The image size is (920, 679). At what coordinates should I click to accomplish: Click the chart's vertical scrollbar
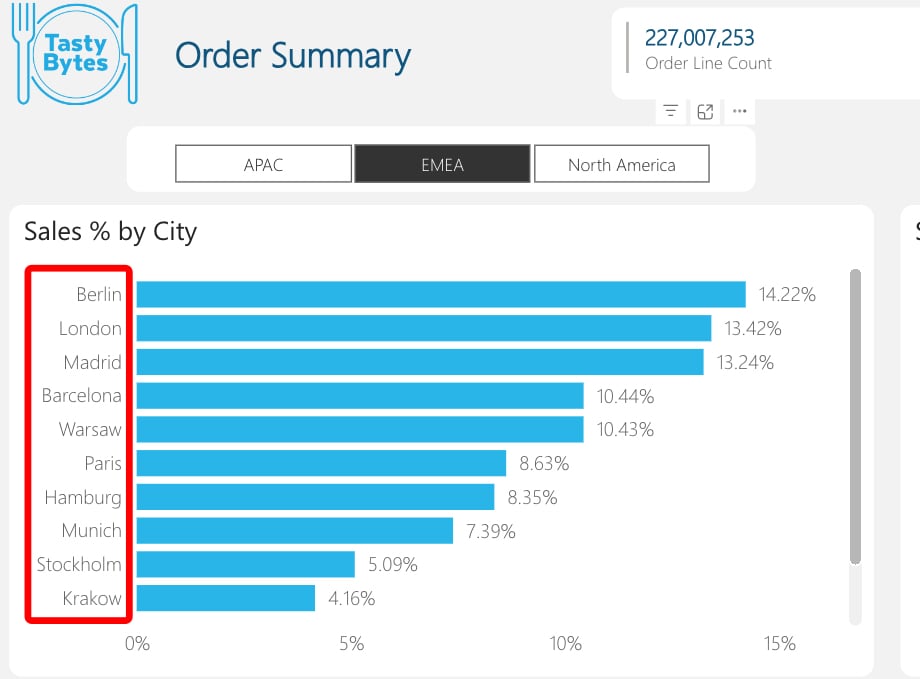854,415
